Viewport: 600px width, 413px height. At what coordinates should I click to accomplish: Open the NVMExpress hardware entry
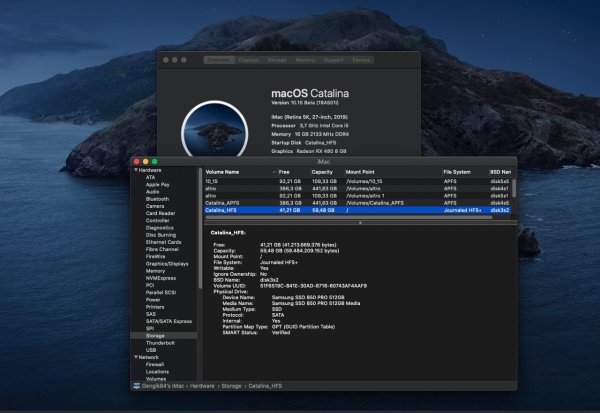click(162, 277)
